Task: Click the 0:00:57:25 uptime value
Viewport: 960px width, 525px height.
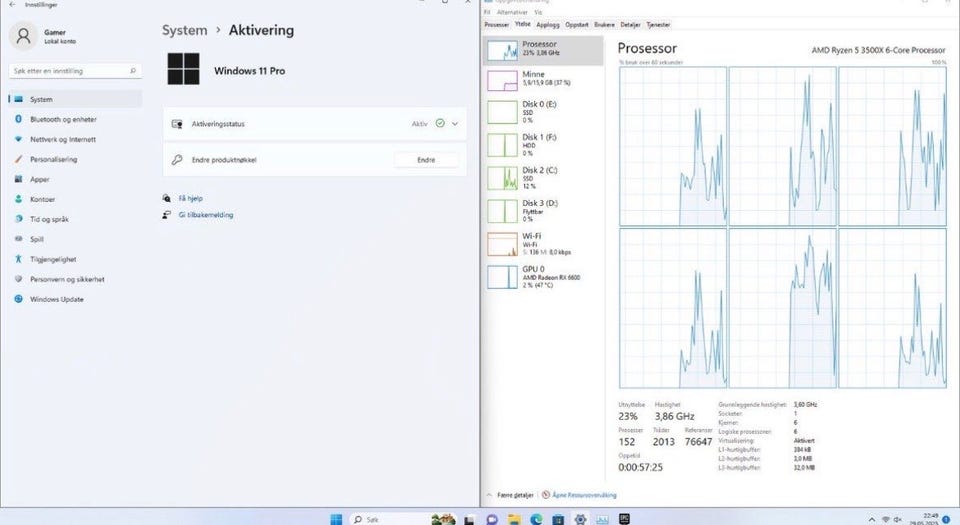Action: [640, 467]
